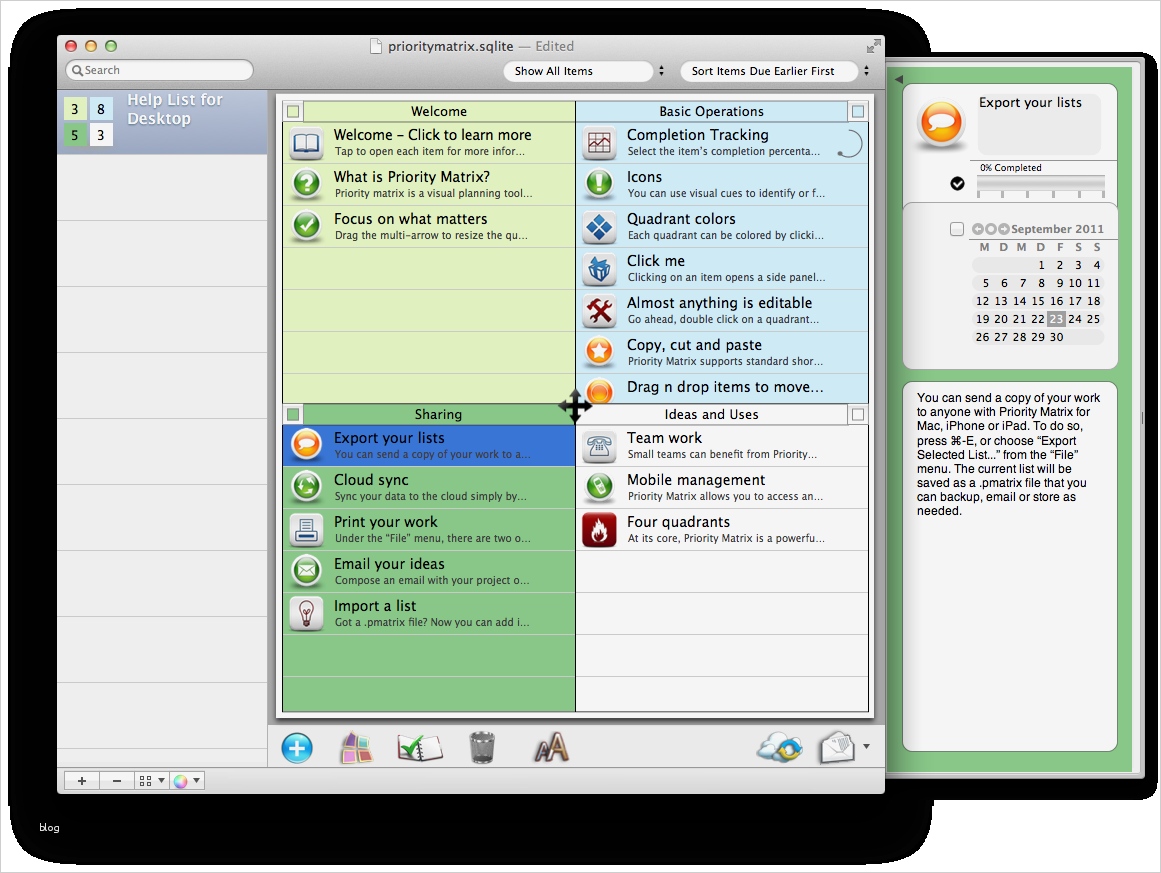The image size is (1161, 873).
Task: Toggle the Basic Operations quadrant checkbox
Action: (857, 112)
